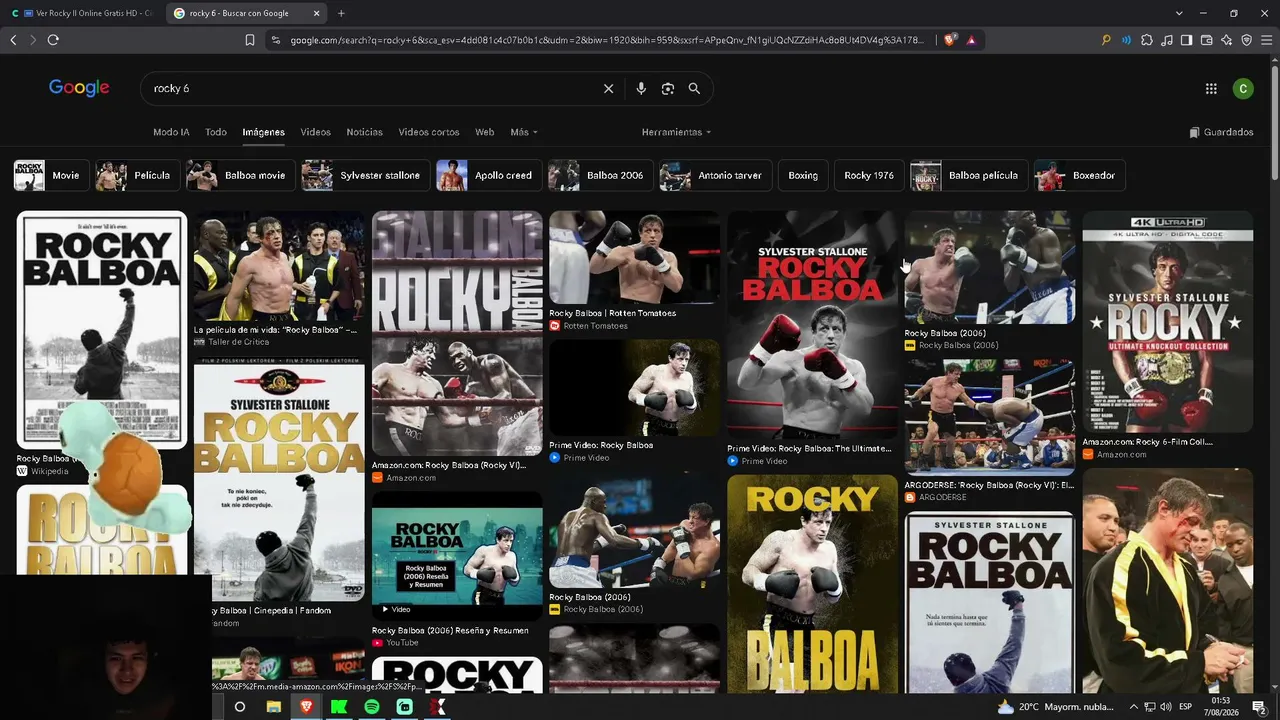1280x720 pixels.
Task: Reload the page in the browser
Action: (x=53, y=40)
